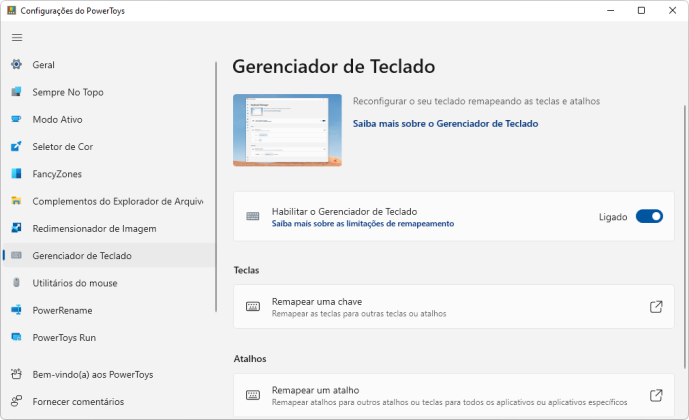Click the Modo Ativo coffee cup icon
Image resolution: width=689 pixels, height=420 pixels.
pos(16,119)
